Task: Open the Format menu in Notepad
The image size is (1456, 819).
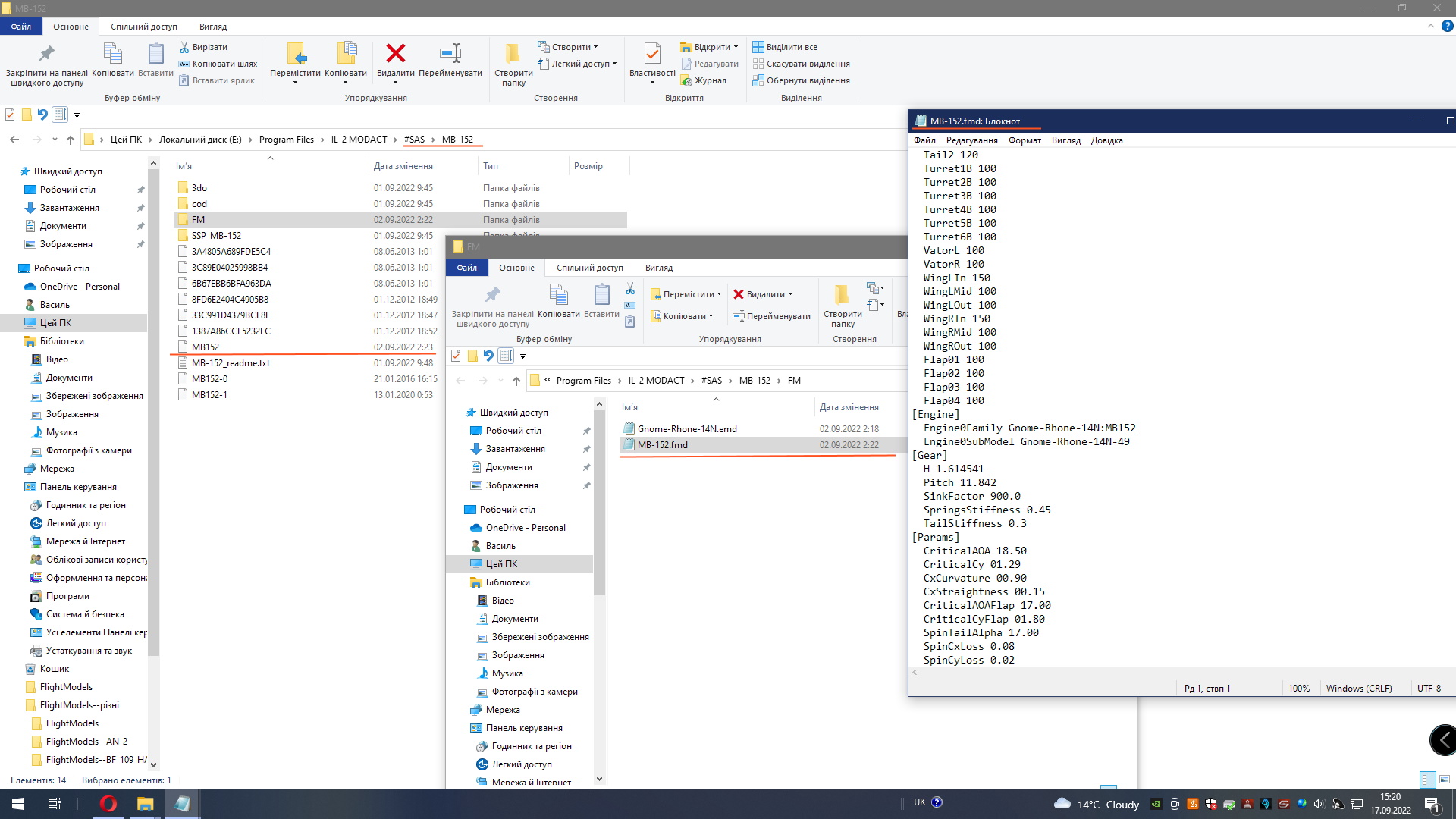Action: point(1024,140)
